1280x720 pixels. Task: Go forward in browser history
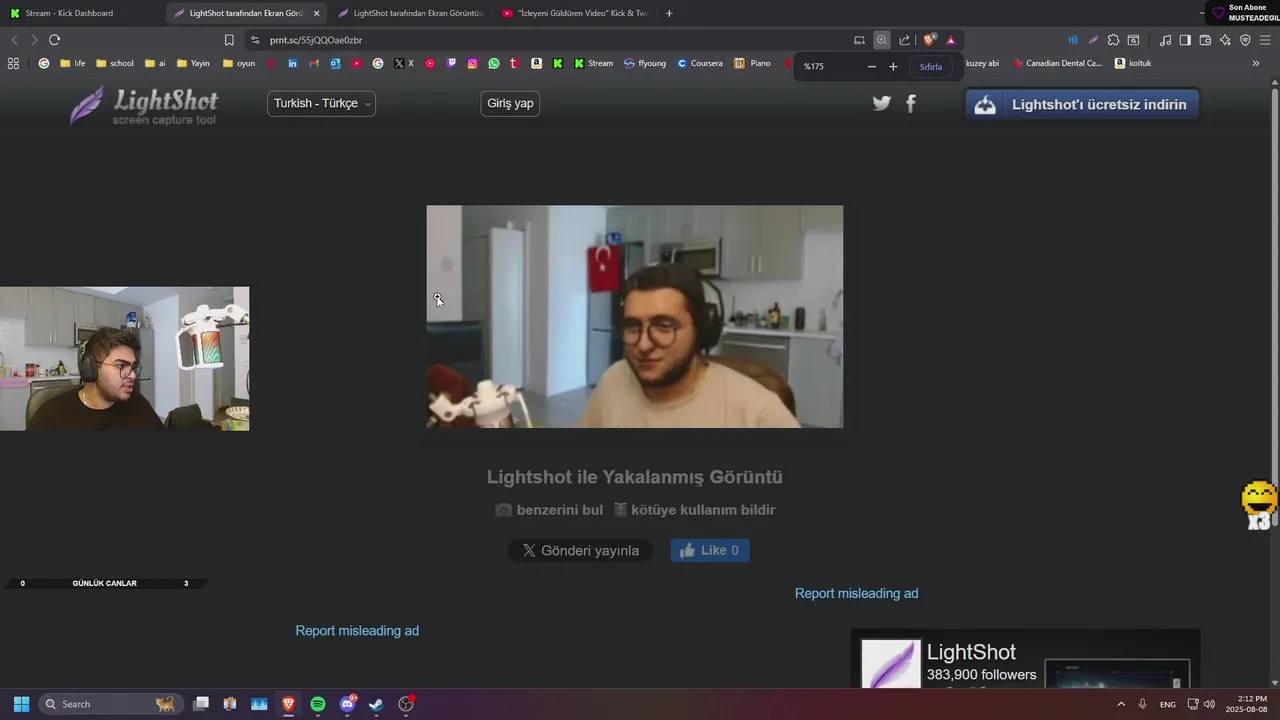tap(34, 40)
